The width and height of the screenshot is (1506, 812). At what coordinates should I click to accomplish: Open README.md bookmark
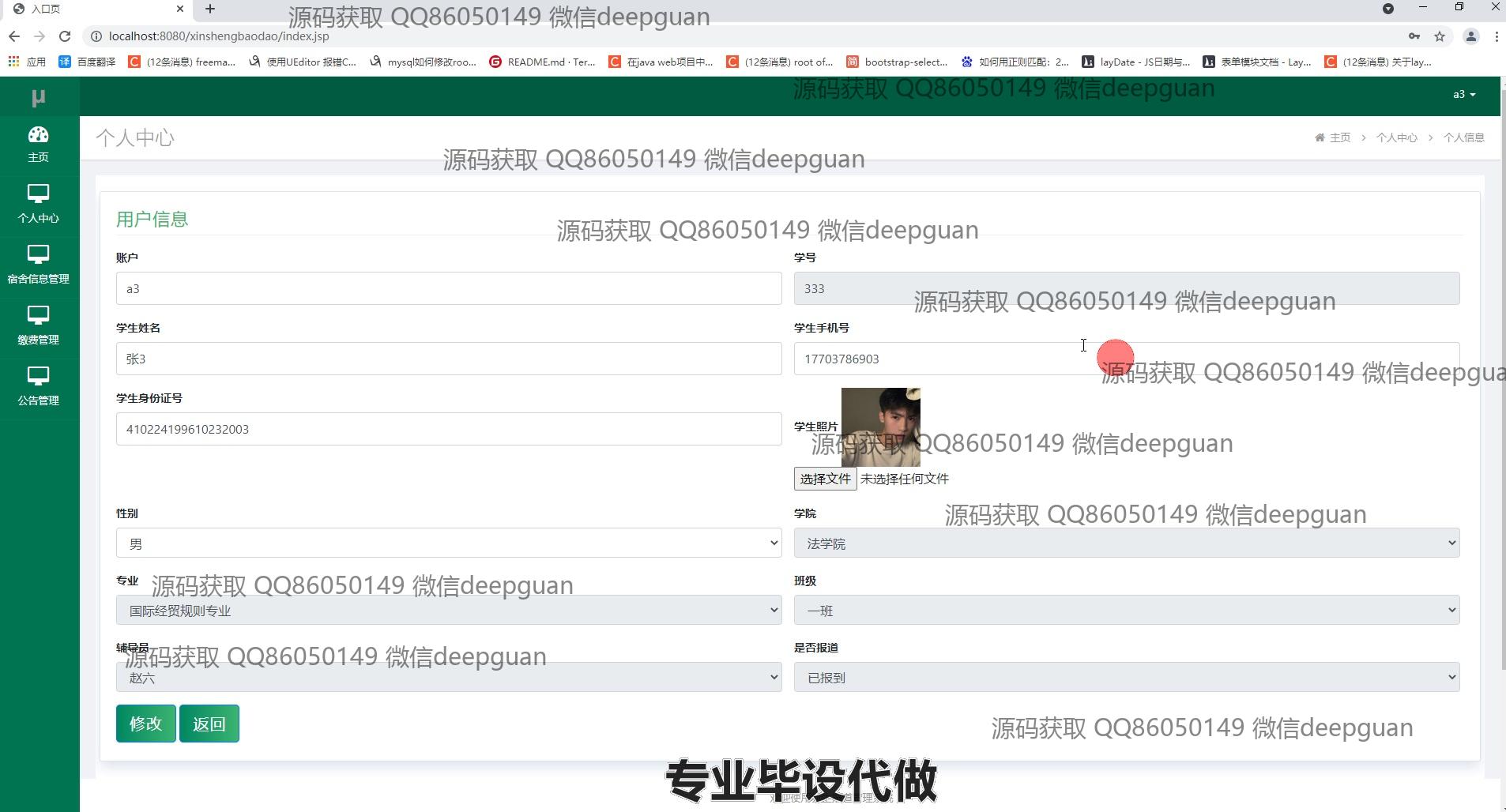(542, 62)
